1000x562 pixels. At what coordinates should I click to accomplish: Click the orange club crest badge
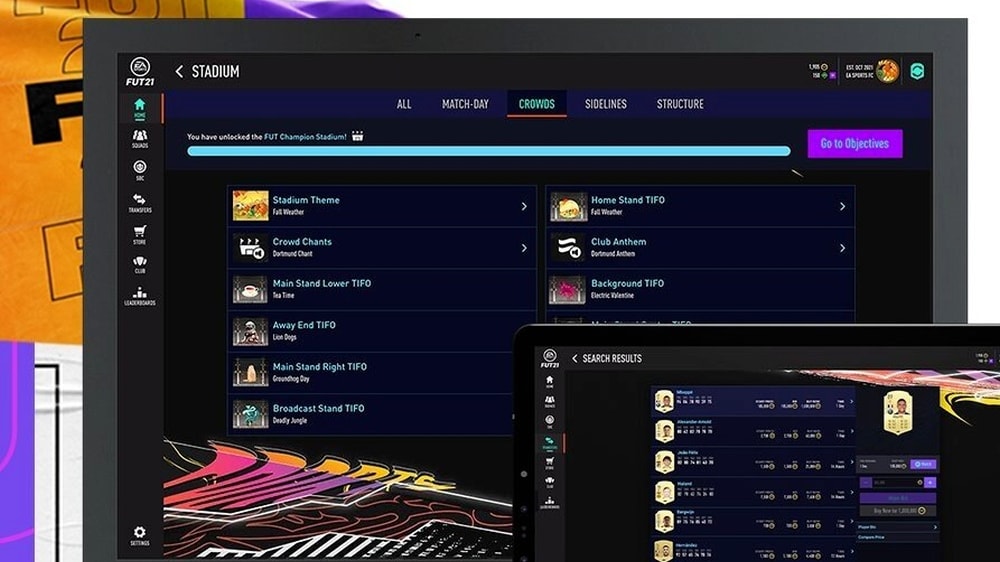pyautogui.click(x=888, y=71)
